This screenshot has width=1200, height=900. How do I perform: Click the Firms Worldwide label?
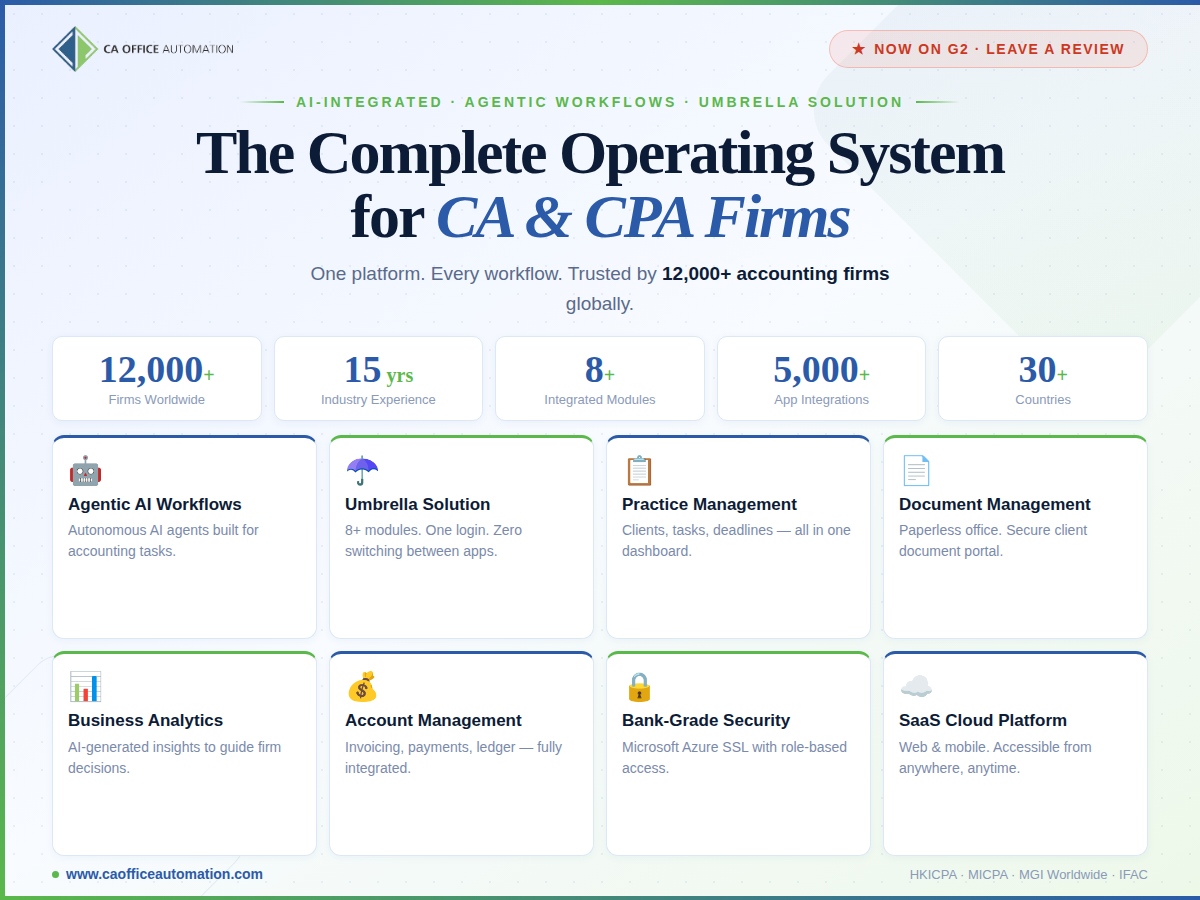tap(157, 400)
